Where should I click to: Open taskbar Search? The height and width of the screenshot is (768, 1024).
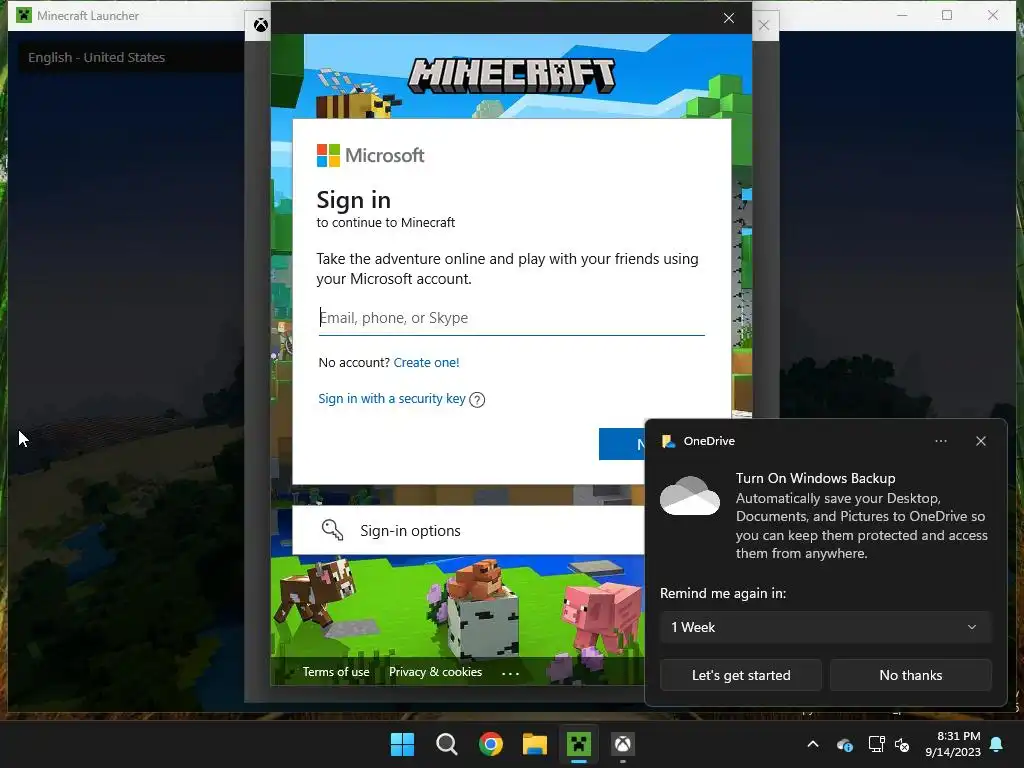(x=447, y=744)
